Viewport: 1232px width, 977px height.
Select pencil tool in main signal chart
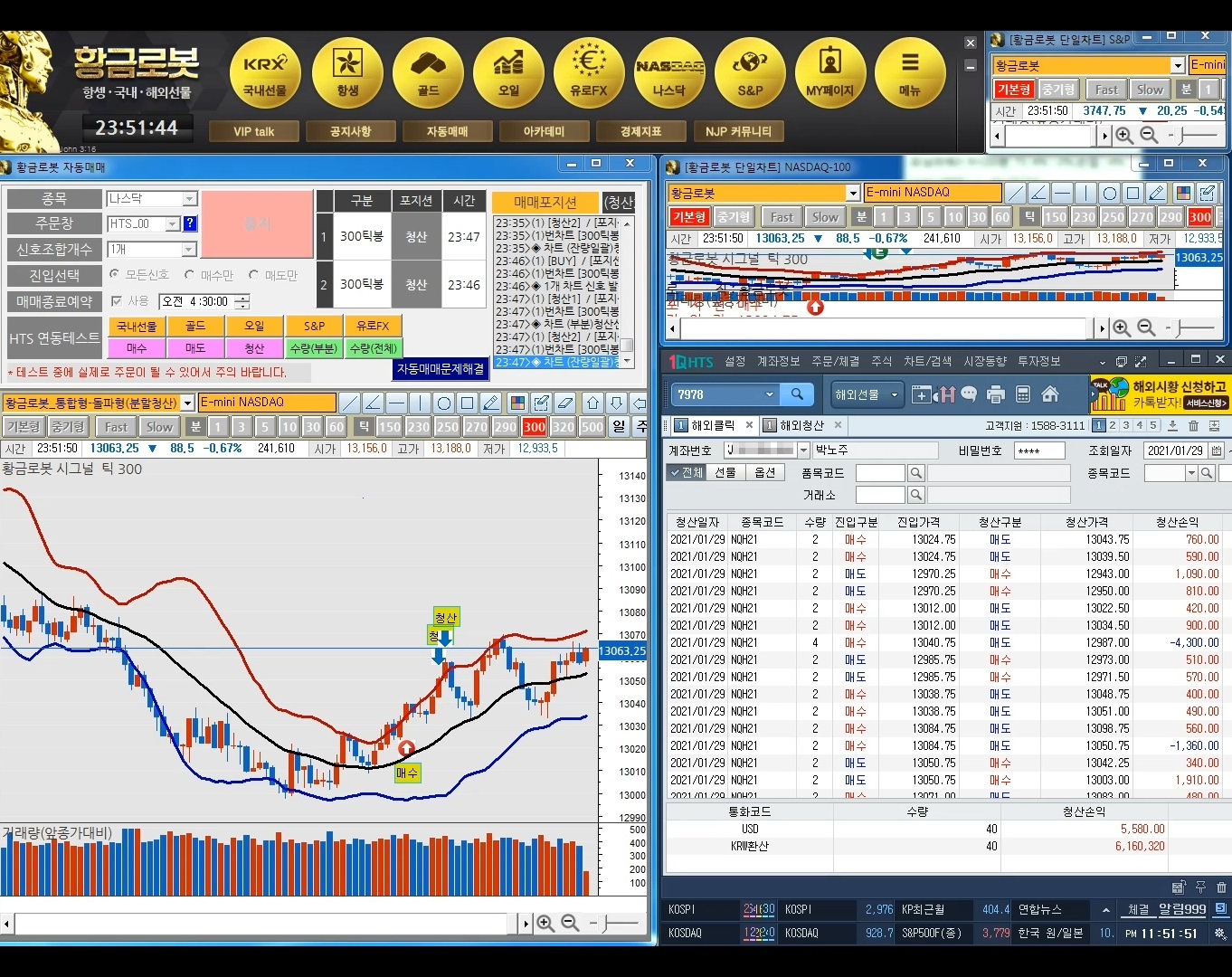(490, 403)
